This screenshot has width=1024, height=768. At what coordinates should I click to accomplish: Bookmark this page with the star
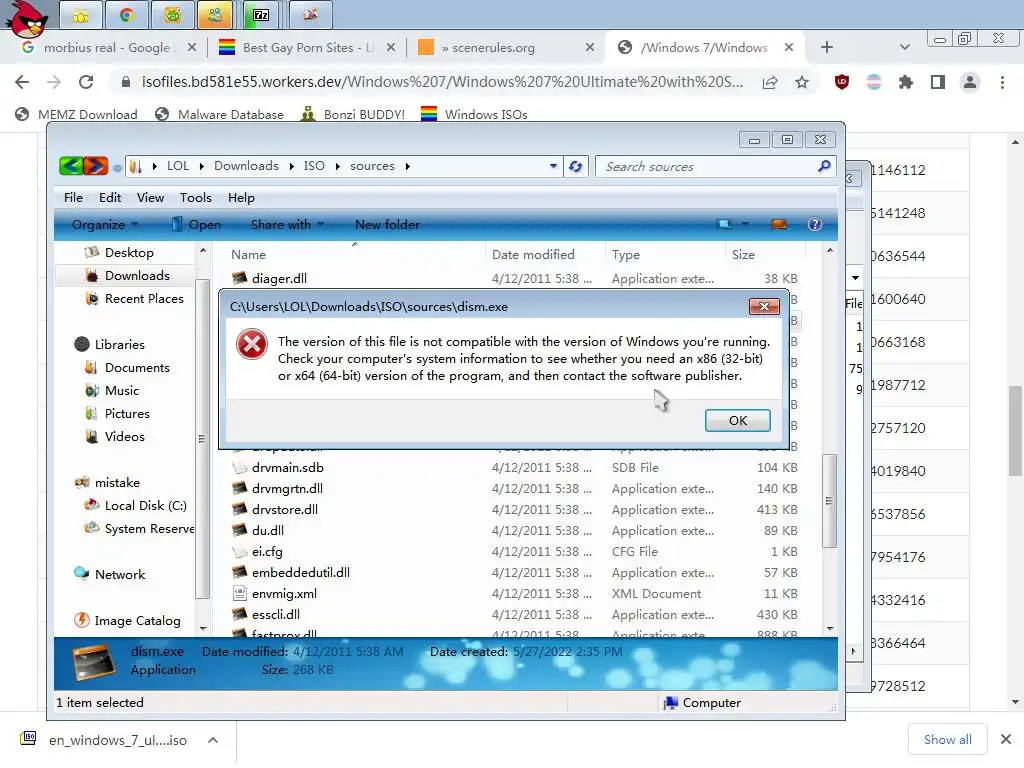(802, 82)
